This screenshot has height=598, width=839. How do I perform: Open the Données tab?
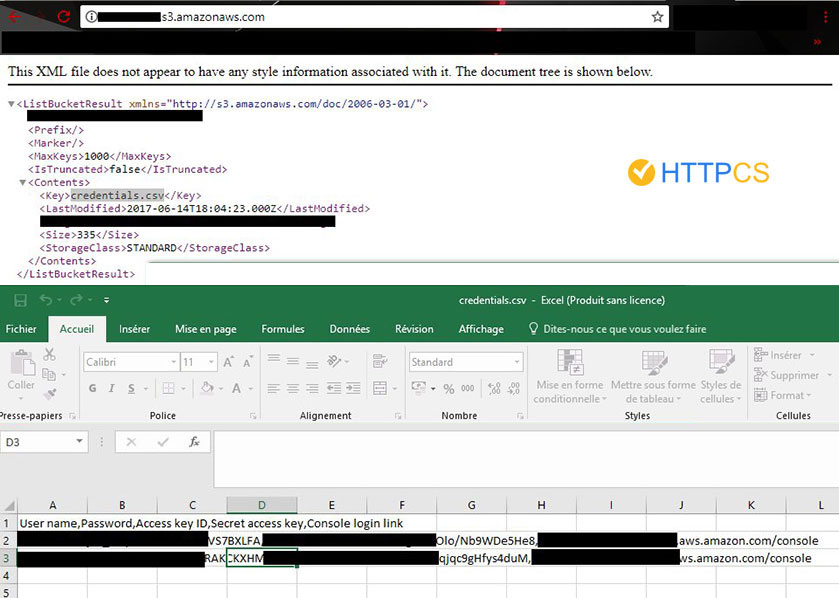click(x=349, y=329)
